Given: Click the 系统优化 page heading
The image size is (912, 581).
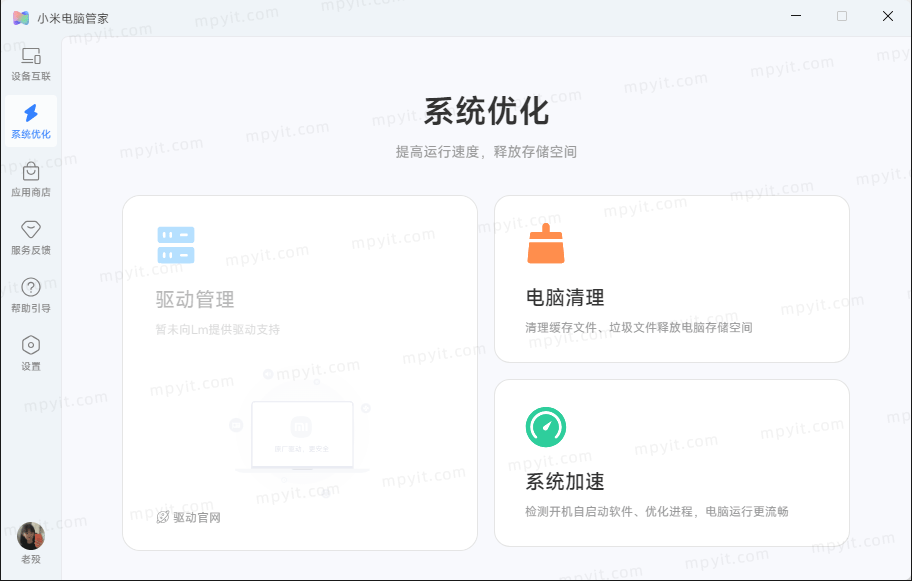Looking at the screenshot, I should pos(486,111).
